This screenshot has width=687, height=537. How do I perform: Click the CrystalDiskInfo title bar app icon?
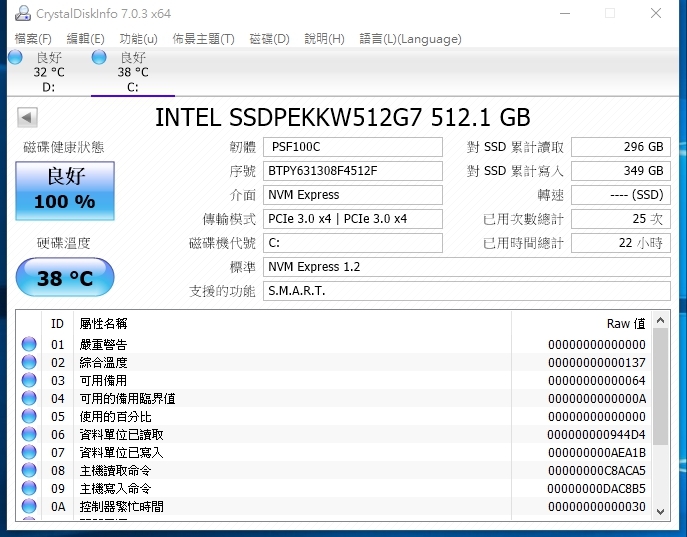coord(23,13)
